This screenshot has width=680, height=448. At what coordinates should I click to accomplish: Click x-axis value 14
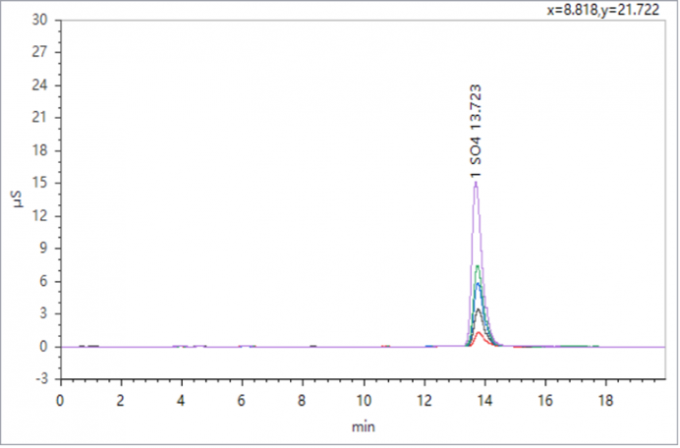click(x=485, y=401)
